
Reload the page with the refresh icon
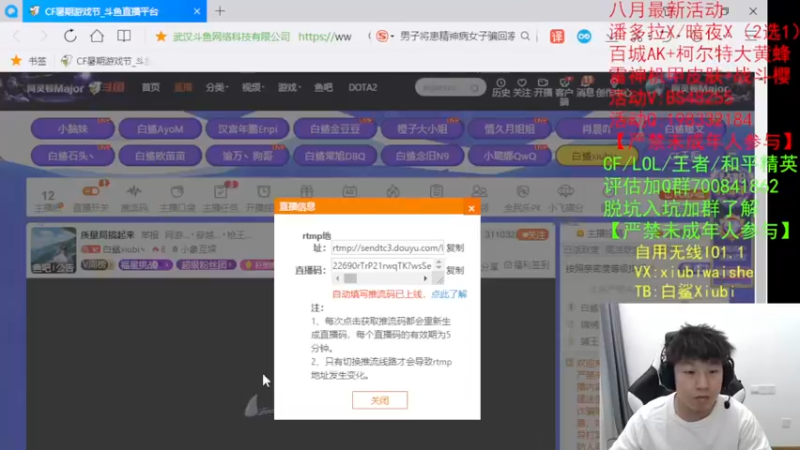coord(70,36)
